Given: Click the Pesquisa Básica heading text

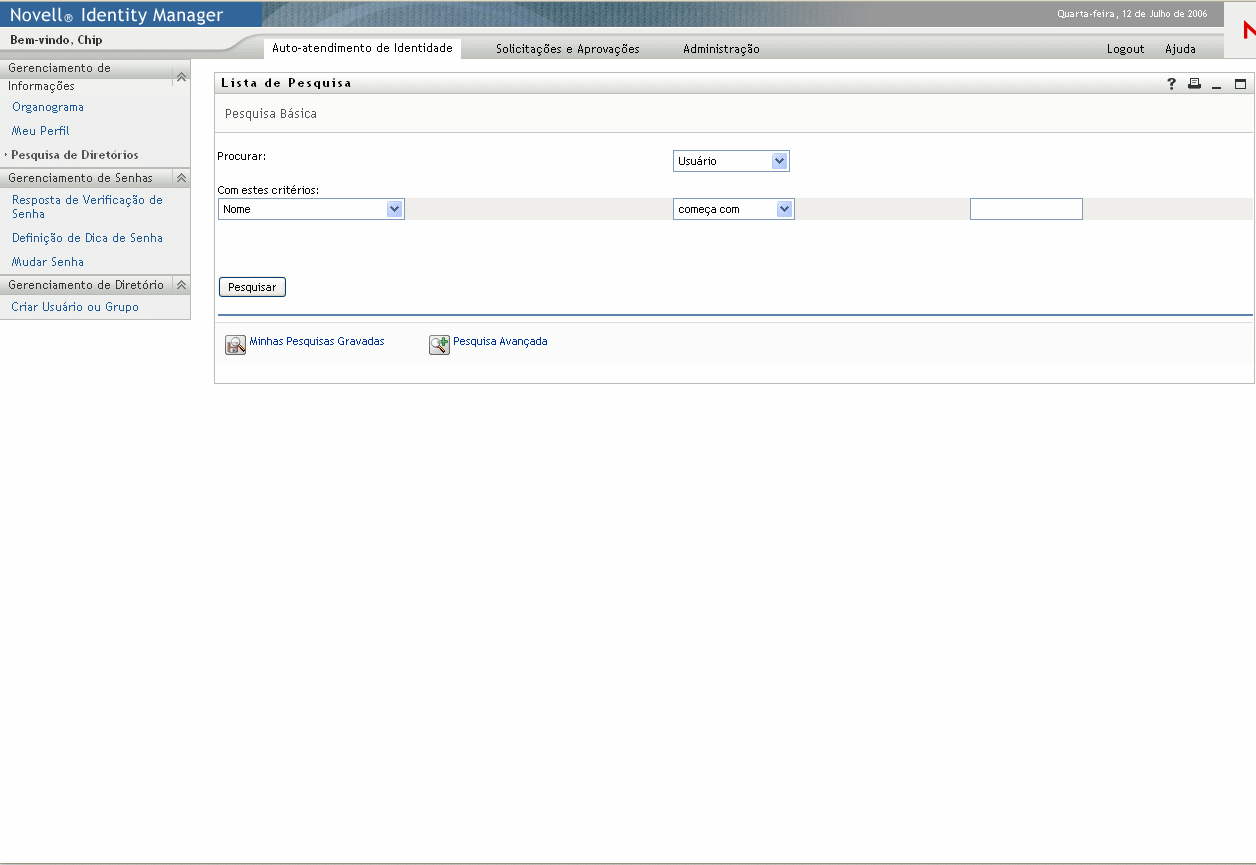Looking at the screenshot, I should tap(271, 114).
